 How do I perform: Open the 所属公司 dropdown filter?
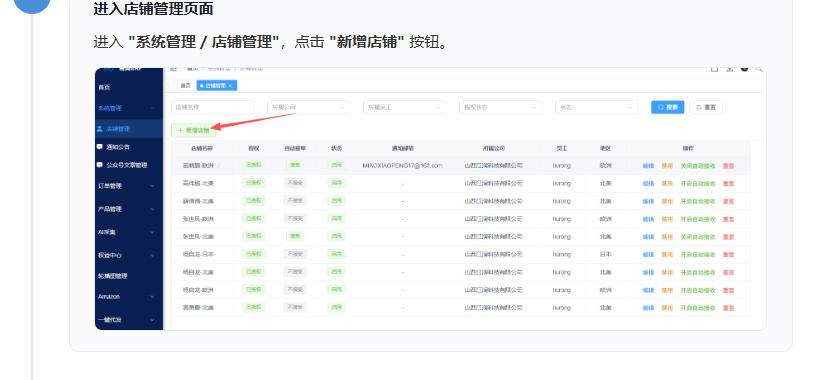308,107
